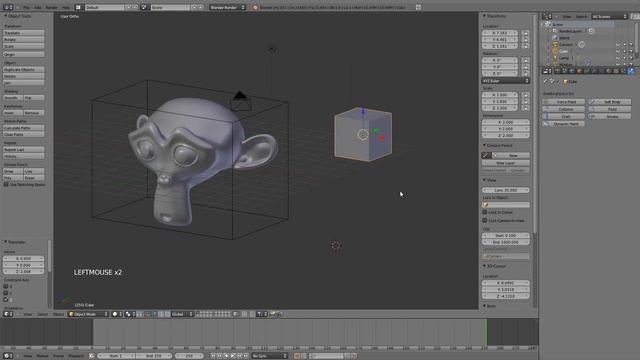
Task: Open the File menu
Action: pyautogui.click(x=26, y=7)
